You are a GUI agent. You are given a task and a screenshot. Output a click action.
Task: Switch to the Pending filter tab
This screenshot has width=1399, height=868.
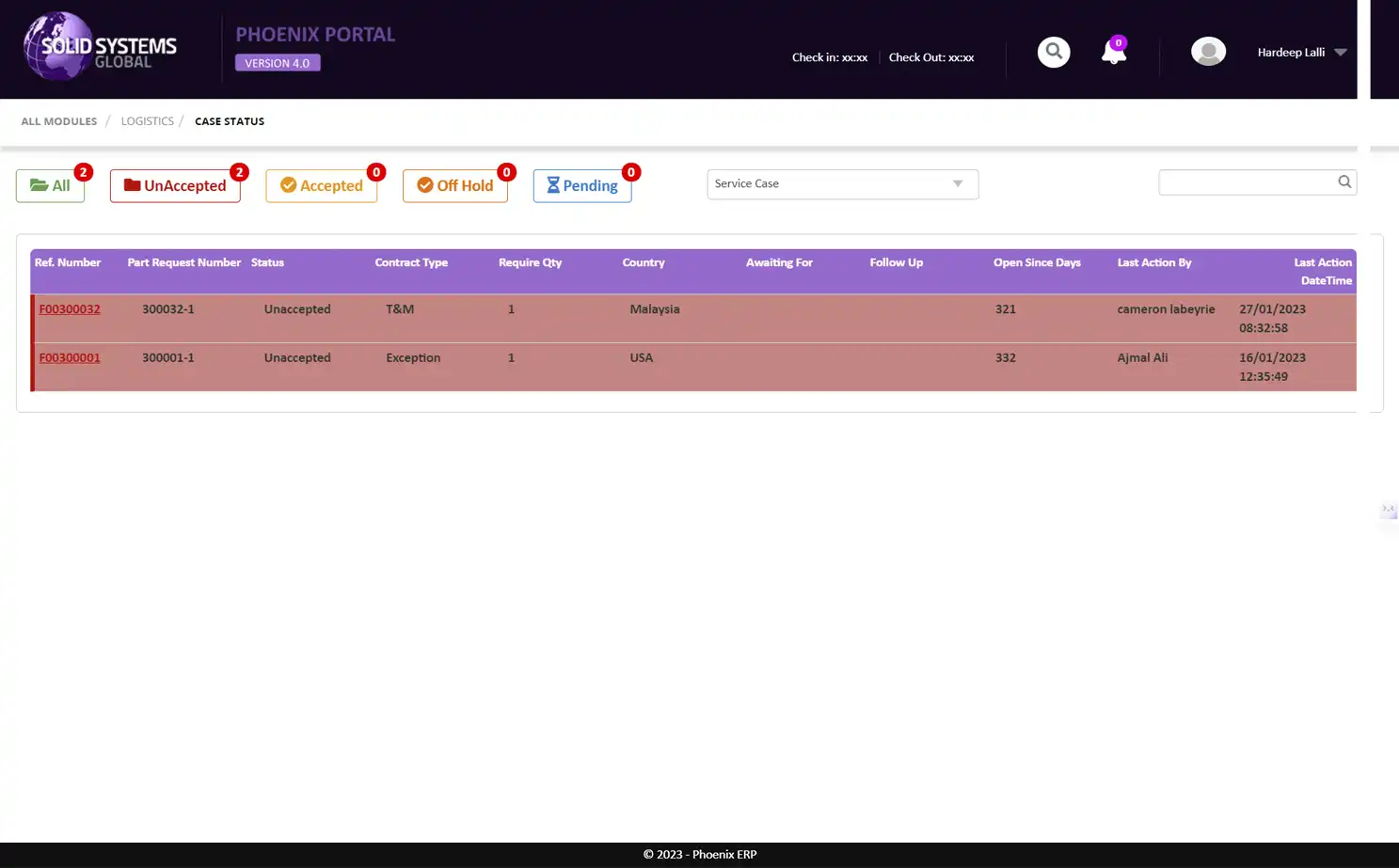[581, 185]
